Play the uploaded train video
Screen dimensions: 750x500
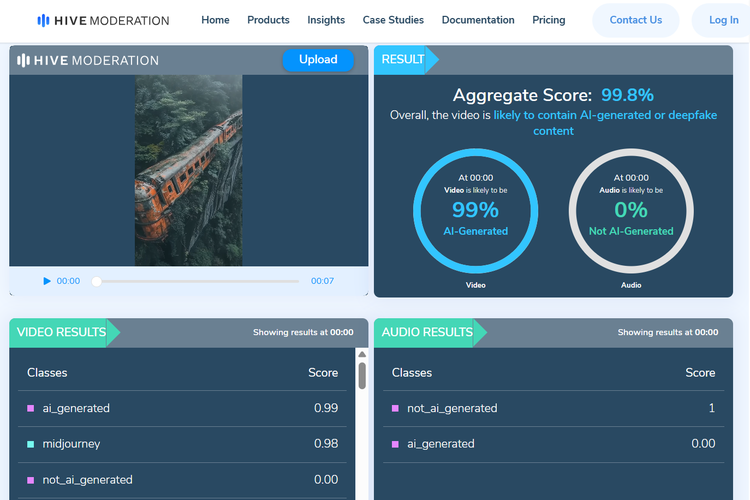tap(47, 281)
